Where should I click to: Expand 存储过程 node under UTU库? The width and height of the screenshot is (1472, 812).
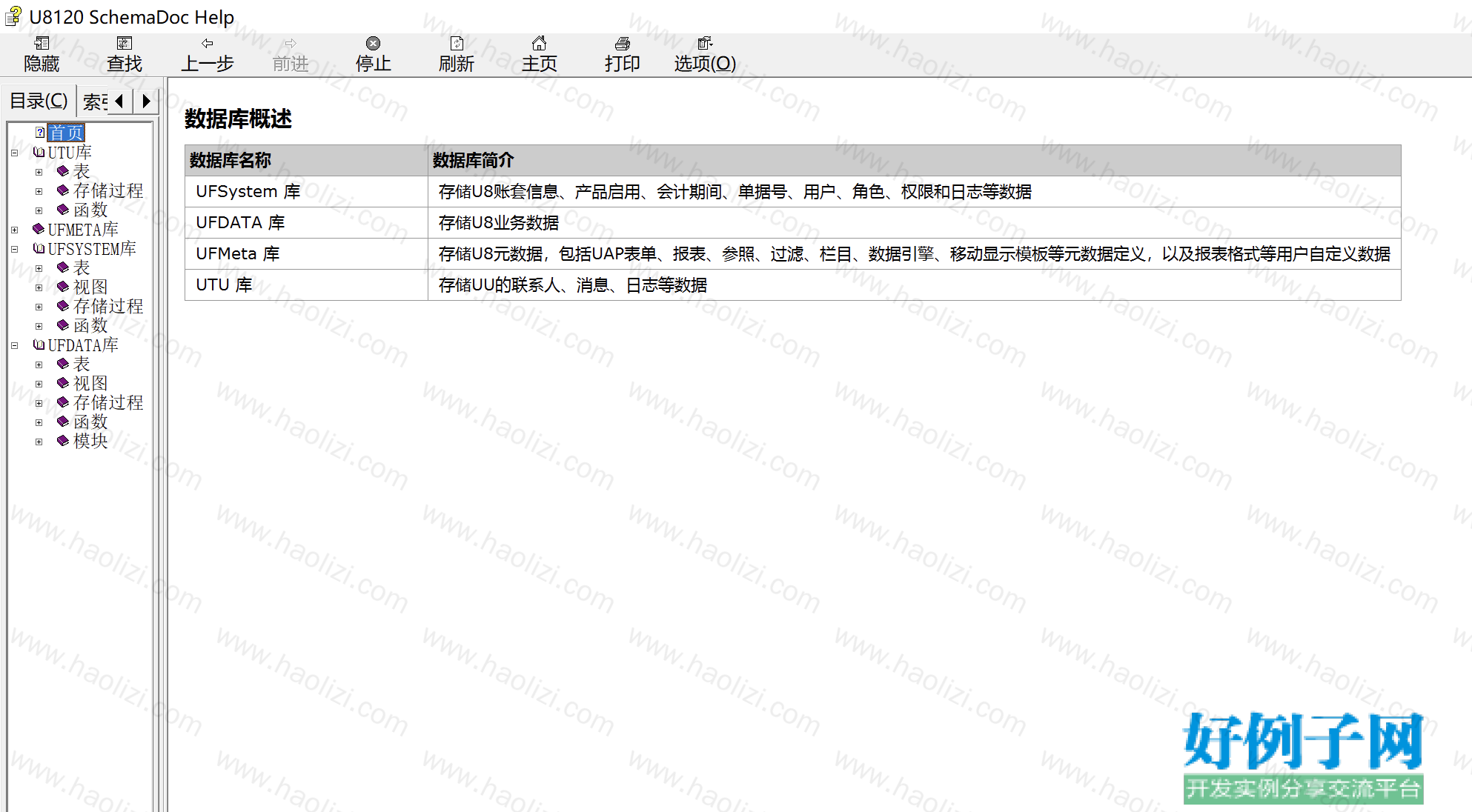tap(39, 191)
